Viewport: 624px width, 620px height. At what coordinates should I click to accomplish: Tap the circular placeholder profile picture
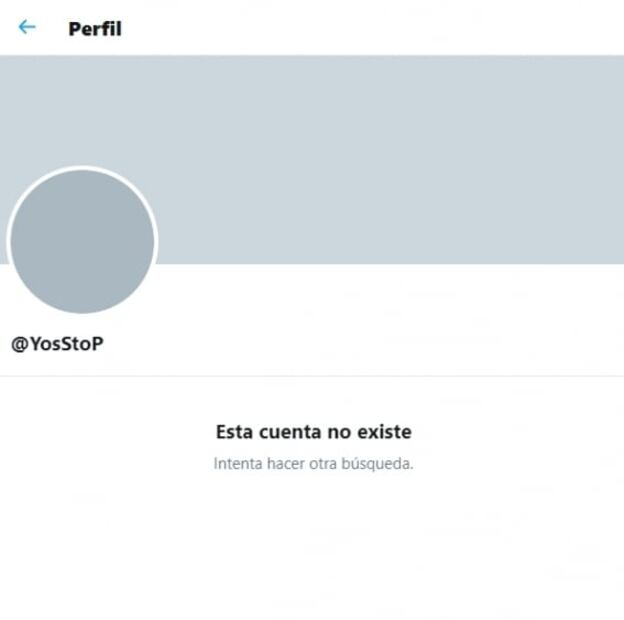click(x=82, y=242)
